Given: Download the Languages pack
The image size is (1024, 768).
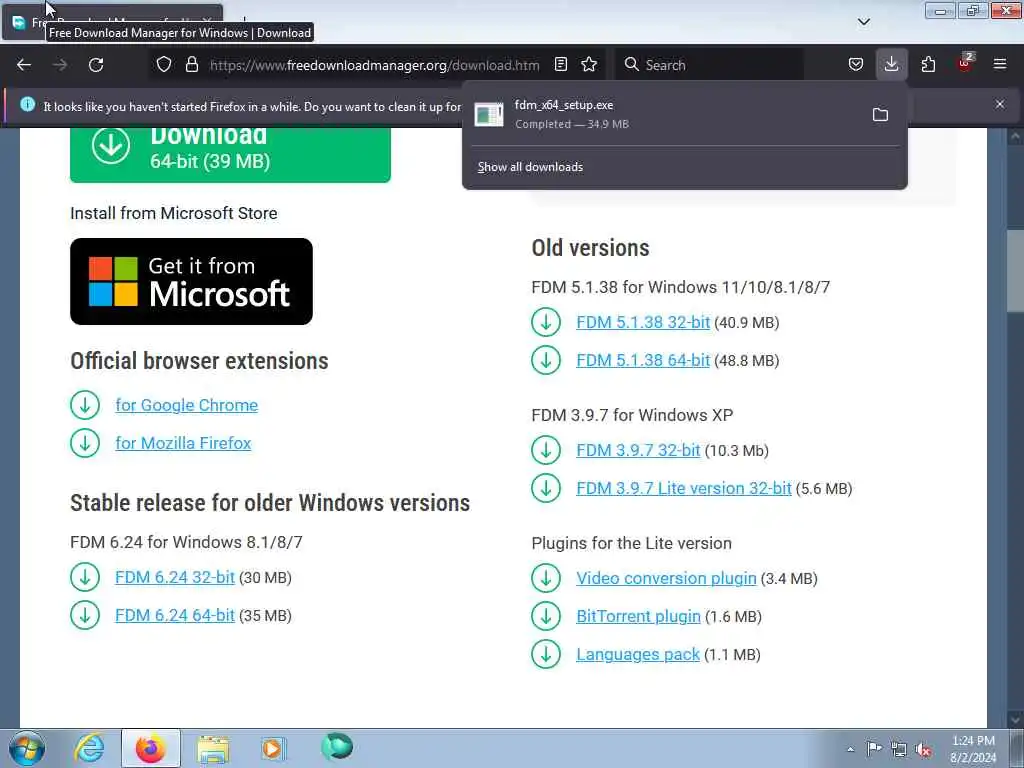Looking at the screenshot, I should tap(637, 654).
